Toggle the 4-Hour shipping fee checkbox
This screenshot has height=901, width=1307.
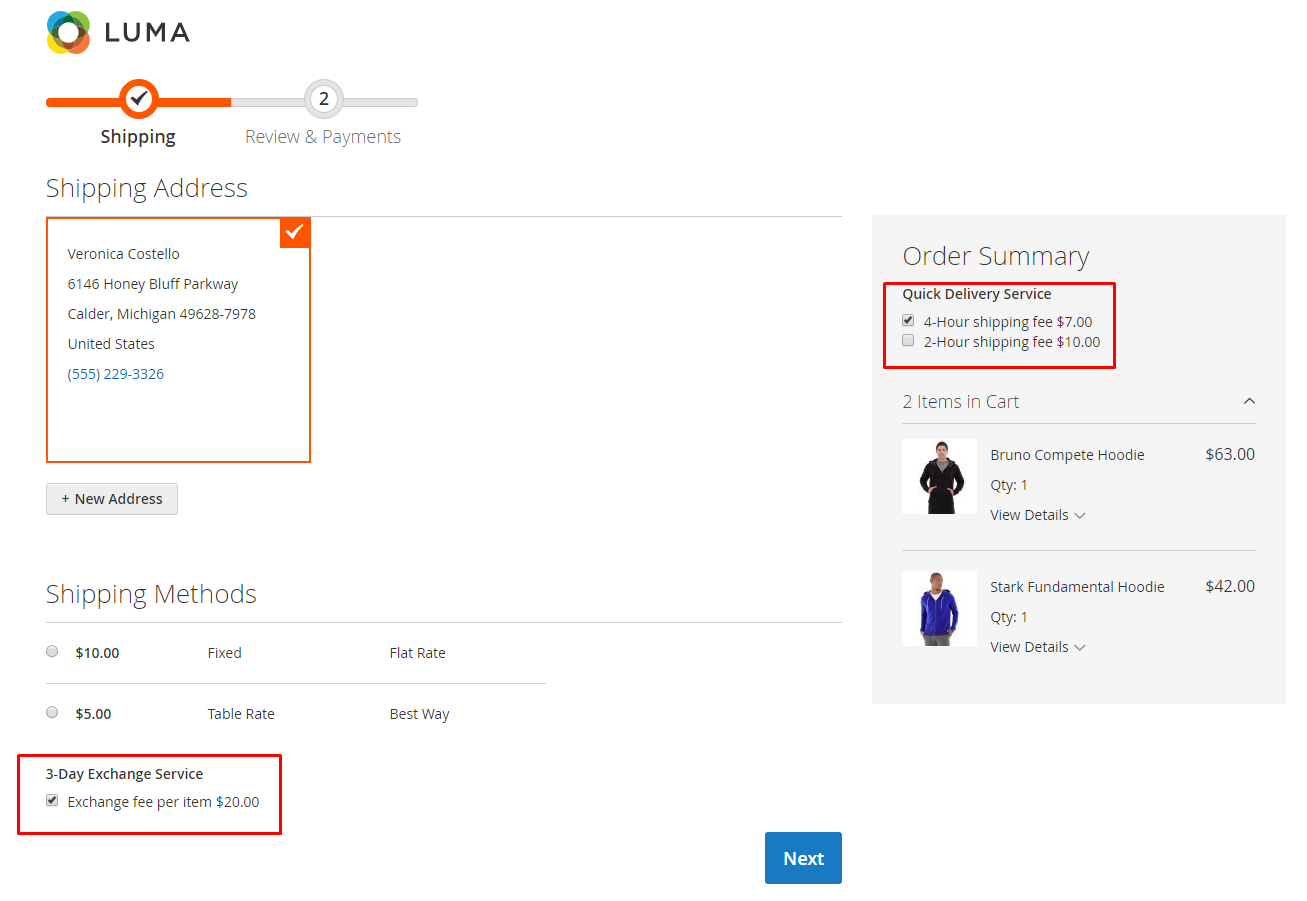point(908,321)
